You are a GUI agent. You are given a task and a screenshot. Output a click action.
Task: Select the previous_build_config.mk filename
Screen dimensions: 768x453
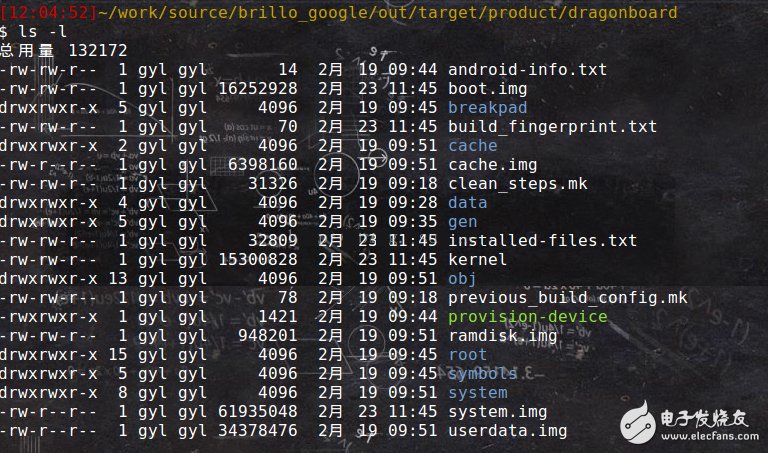pyautogui.click(x=567, y=298)
